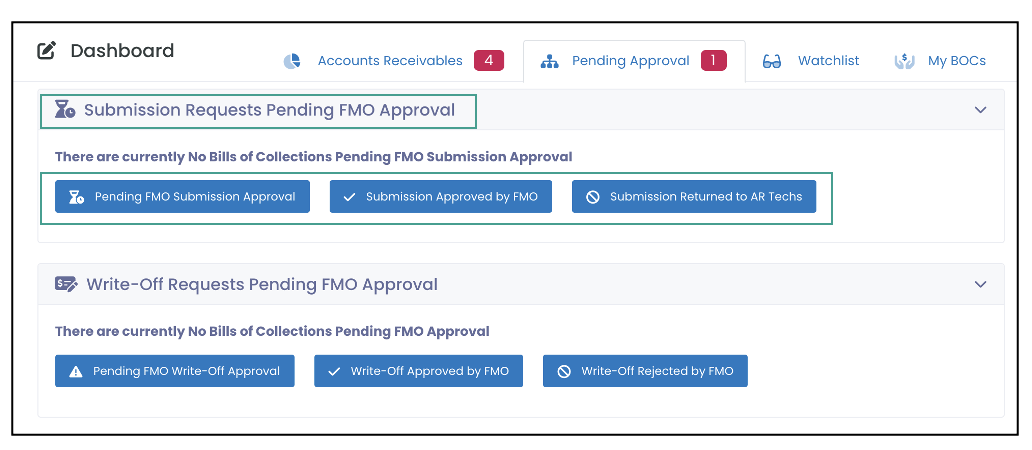Image resolution: width=1032 pixels, height=450 pixels.
Task: Collapse the Submission Requests Pending FMO section
Action: click(981, 110)
